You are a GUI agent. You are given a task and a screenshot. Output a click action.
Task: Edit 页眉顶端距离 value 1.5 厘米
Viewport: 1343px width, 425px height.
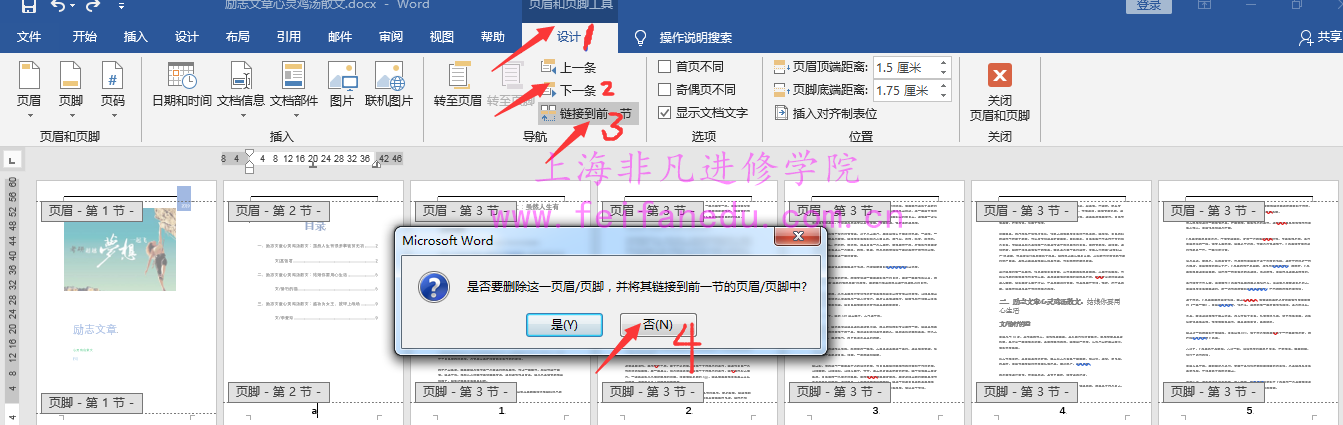pos(905,68)
